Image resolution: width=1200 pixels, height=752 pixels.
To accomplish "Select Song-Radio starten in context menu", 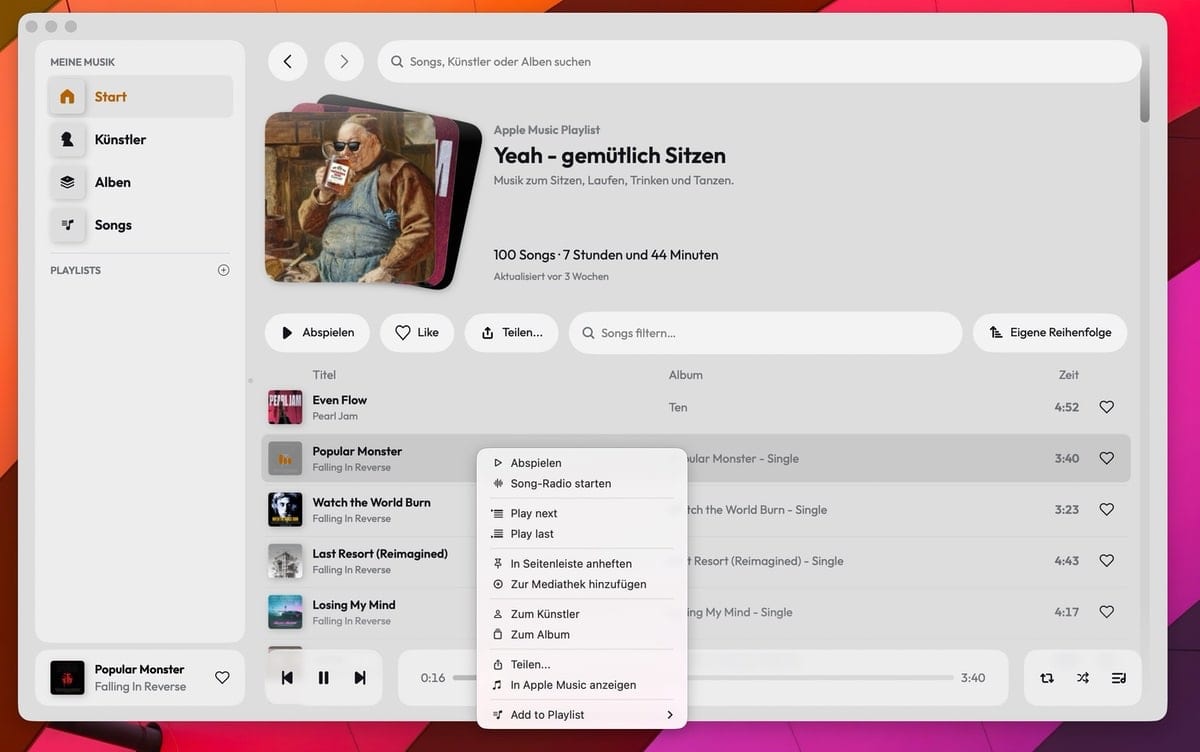I will [x=560, y=484].
